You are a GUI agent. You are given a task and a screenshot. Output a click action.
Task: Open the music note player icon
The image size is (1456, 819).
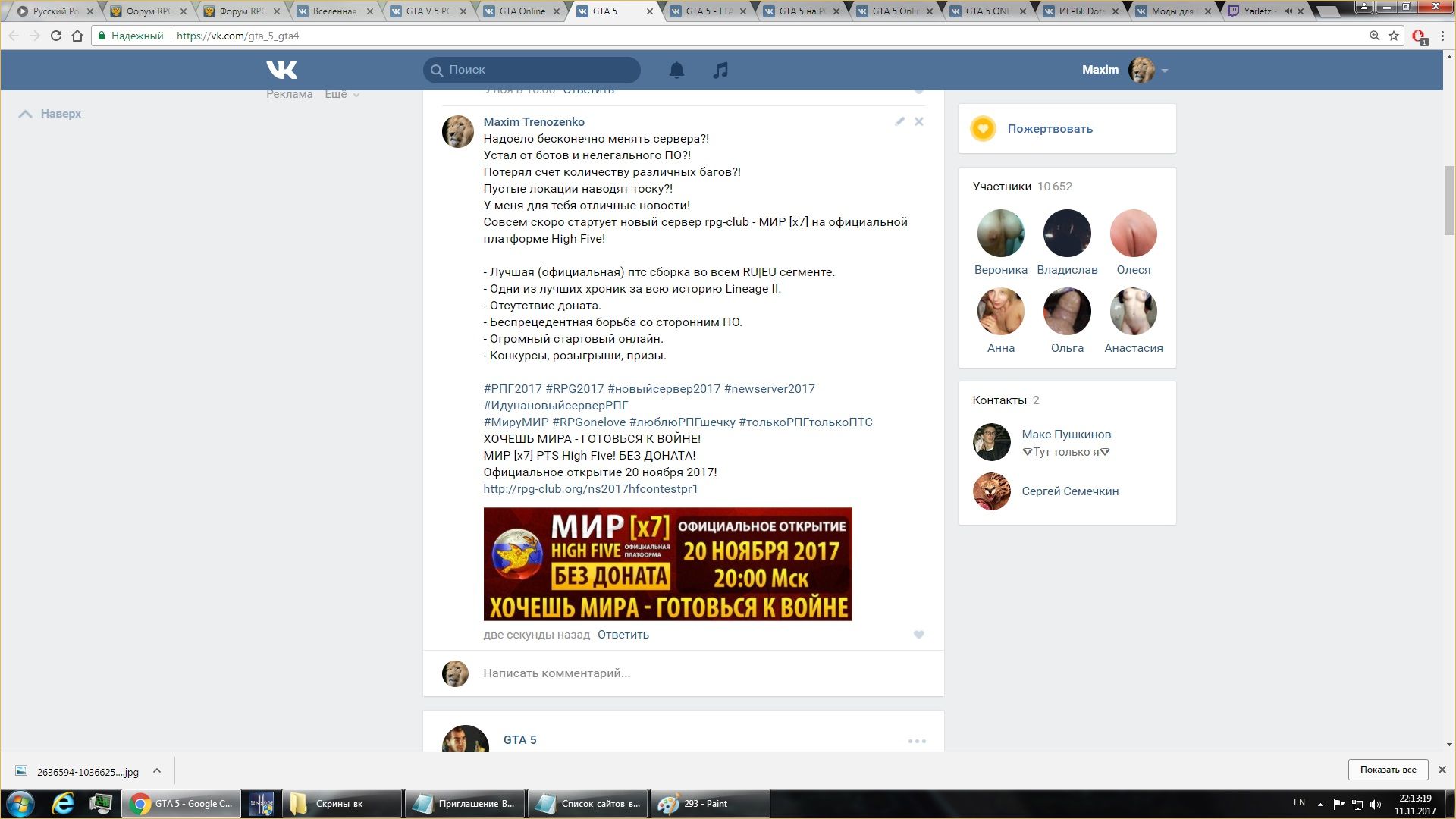[720, 70]
